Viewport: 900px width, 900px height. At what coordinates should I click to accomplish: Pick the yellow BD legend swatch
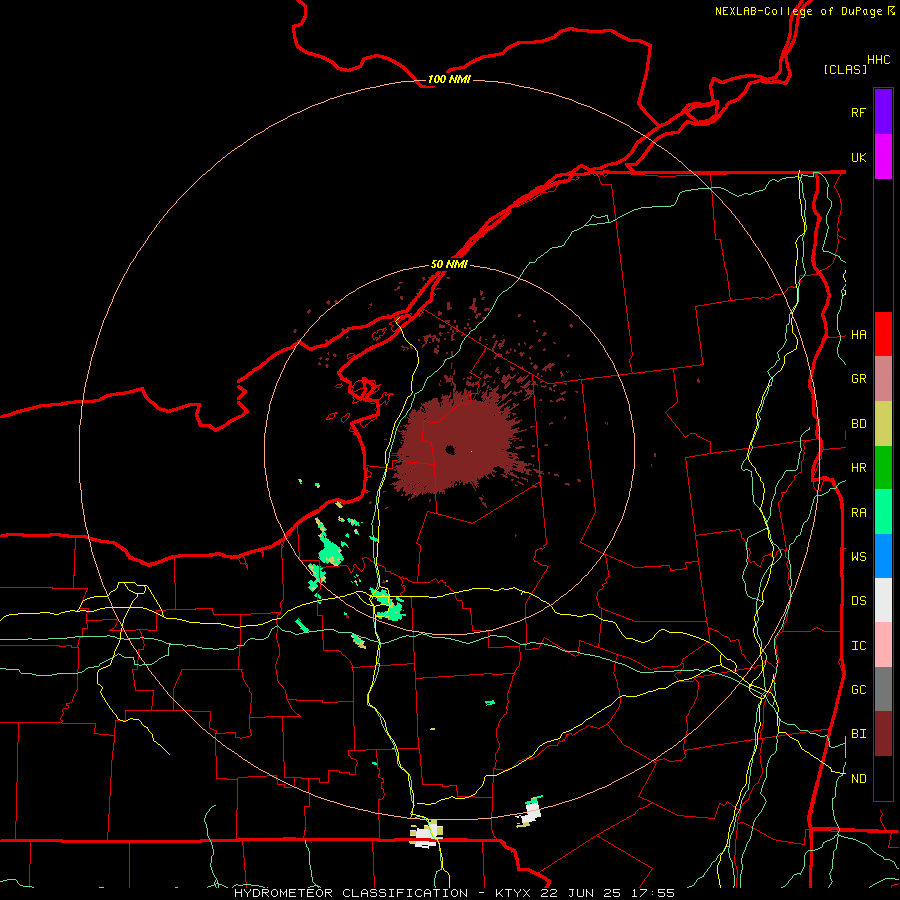click(883, 424)
